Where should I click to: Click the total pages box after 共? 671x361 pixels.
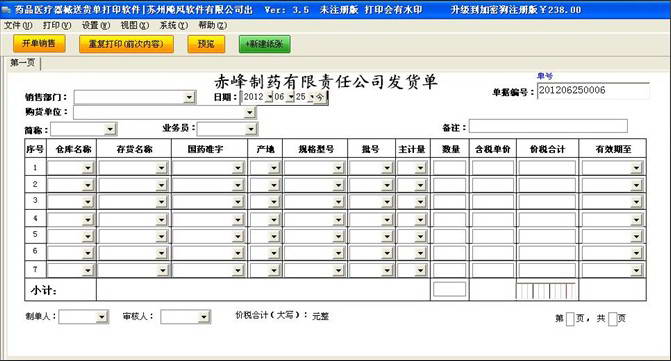click(x=612, y=319)
